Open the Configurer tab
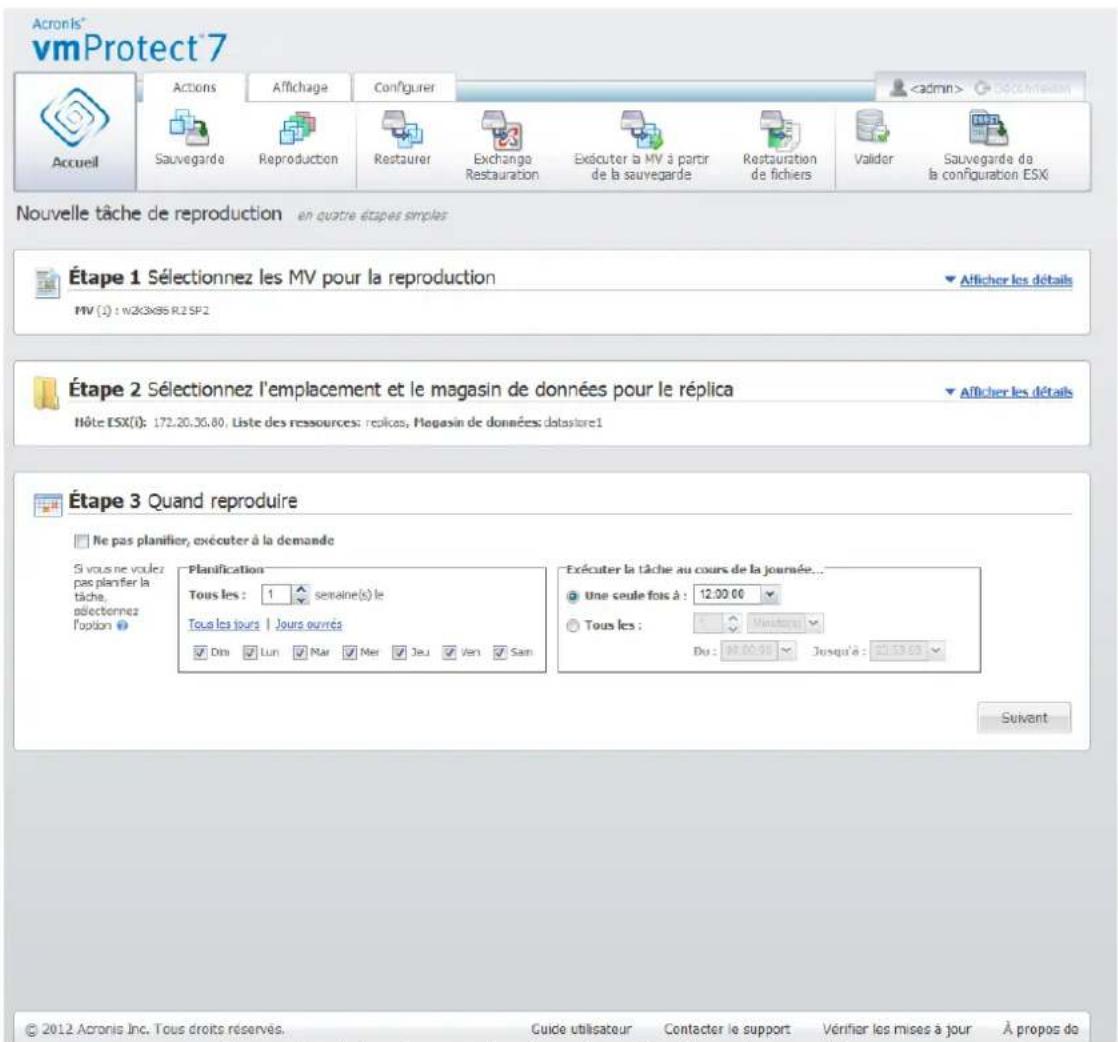 tap(404, 87)
